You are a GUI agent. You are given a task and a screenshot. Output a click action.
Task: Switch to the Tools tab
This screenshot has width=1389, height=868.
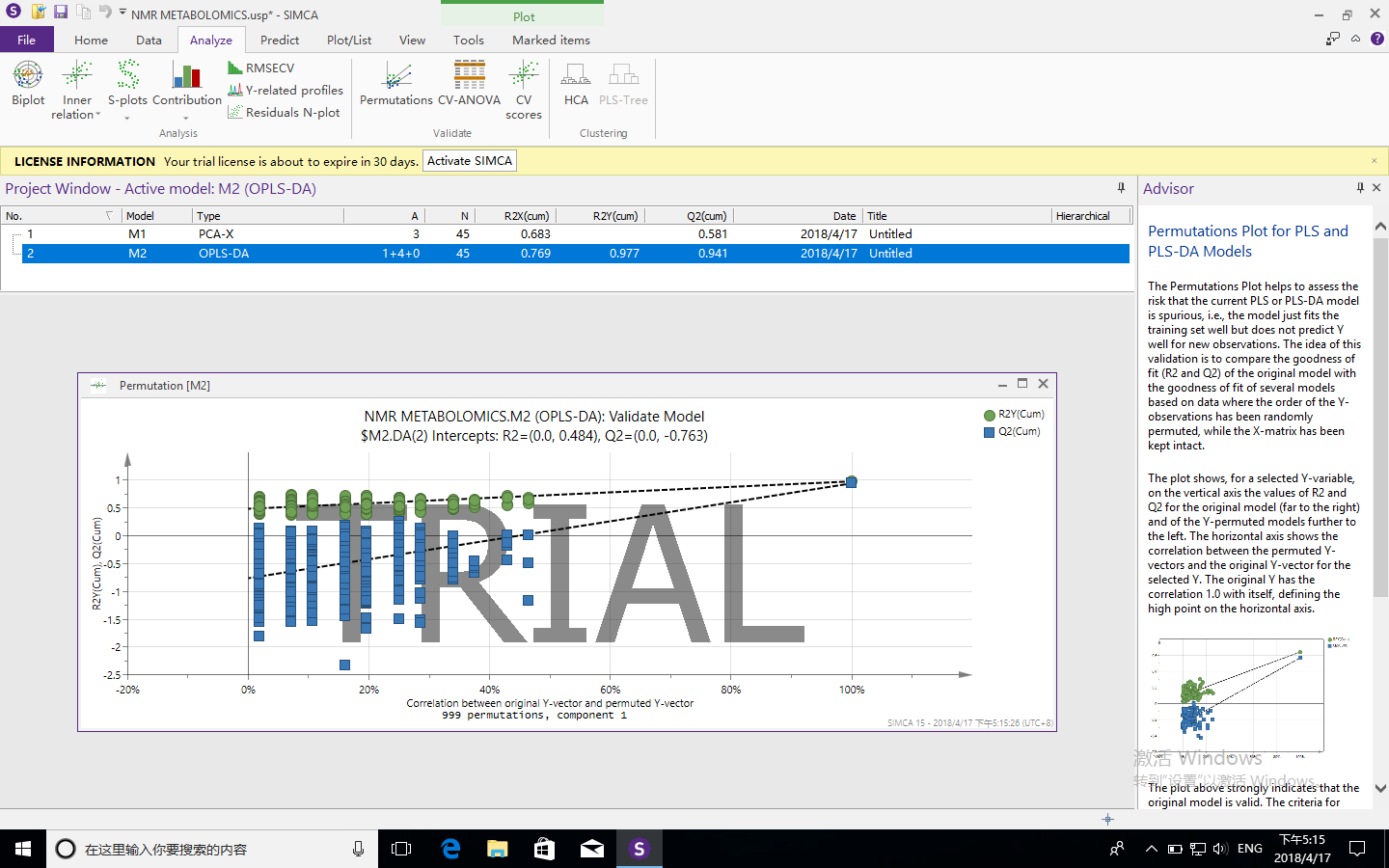469,40
